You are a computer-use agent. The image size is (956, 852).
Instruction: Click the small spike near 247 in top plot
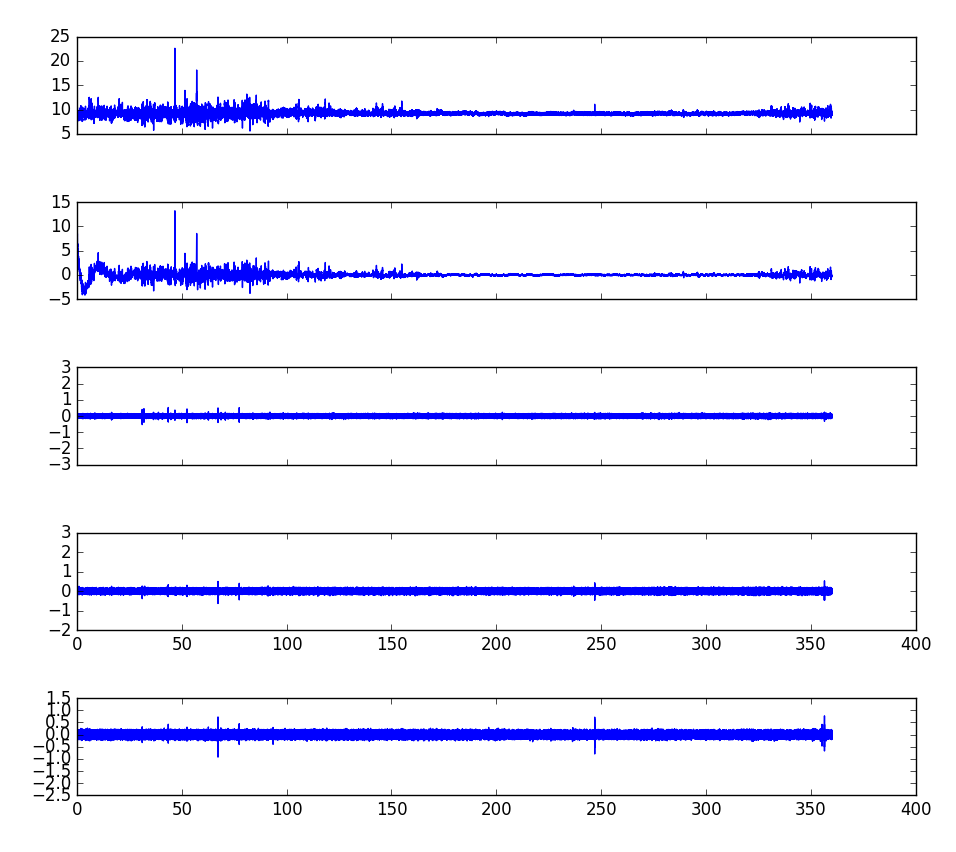pos(595,106)
